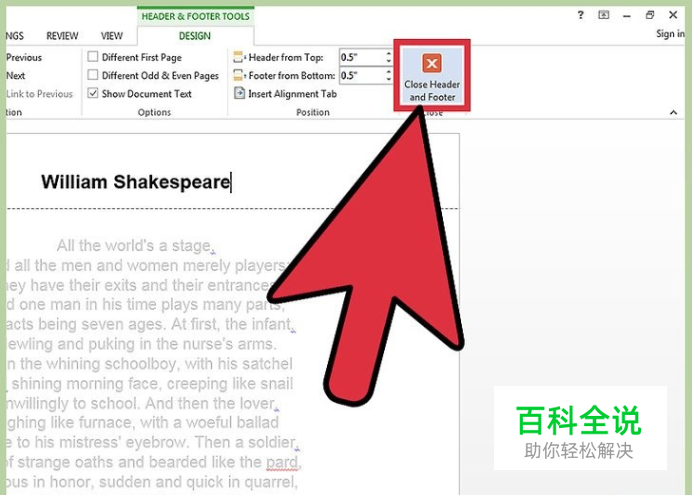Click the Insert Alignment Tab icon
Screen dimensions: 692x495
click(x=239, y=93)
